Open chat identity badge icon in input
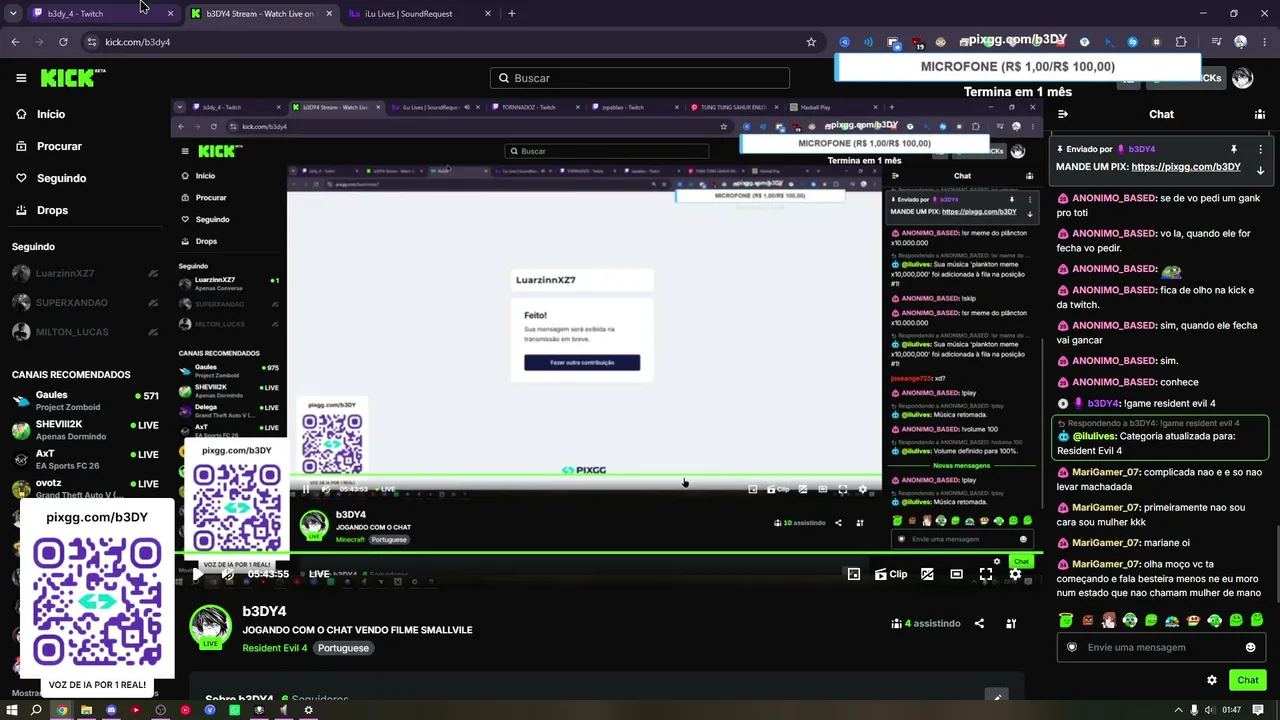This screenshot has height=720, width=1280. click(1072, 647)
